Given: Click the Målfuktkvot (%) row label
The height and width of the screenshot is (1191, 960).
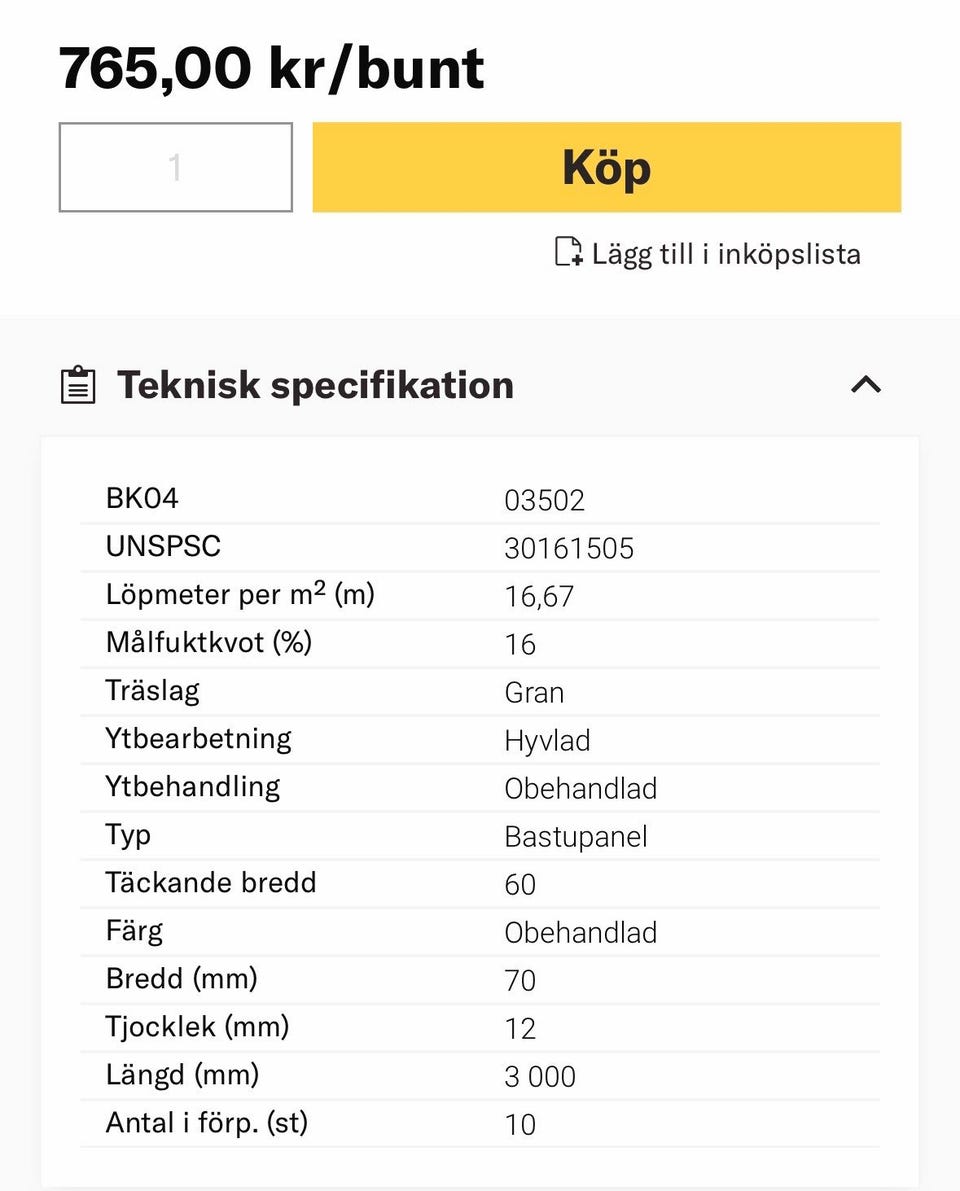Looking at the screenshot, I should 209,642.
